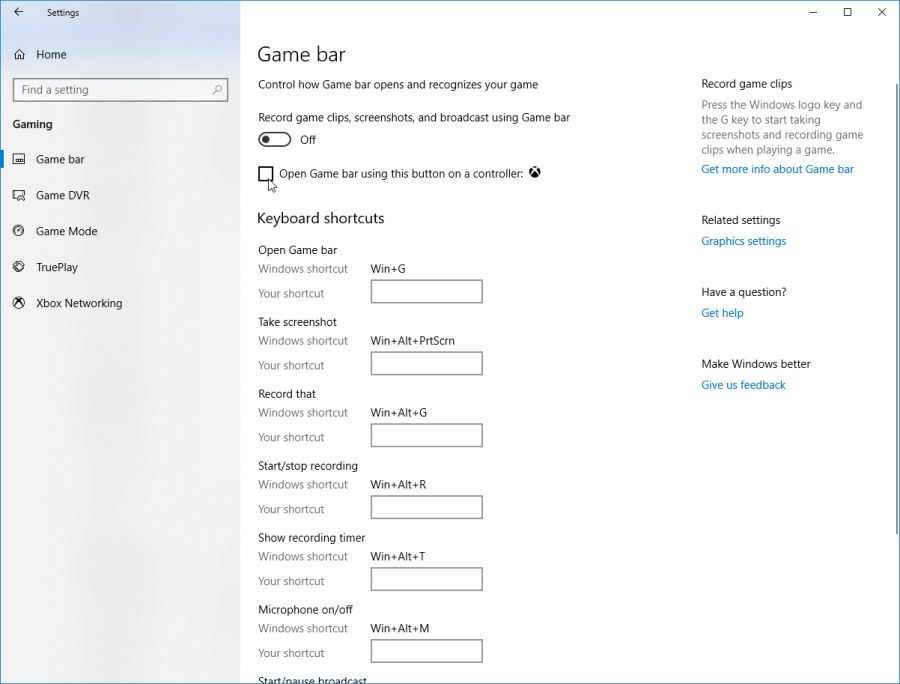
Task: Click the TruePlay sidebar icon
Action: tap(19, 267)
